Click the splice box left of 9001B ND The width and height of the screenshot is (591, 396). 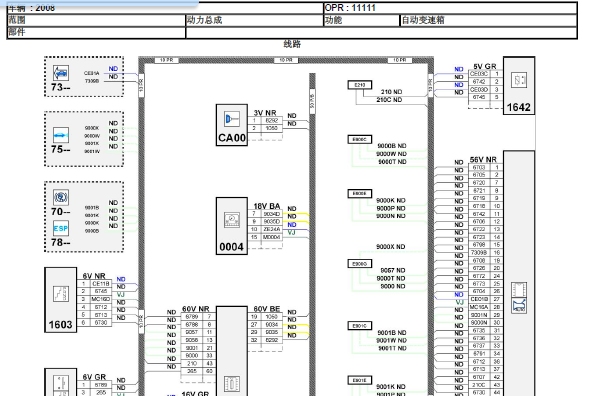(x=360, y=326)
